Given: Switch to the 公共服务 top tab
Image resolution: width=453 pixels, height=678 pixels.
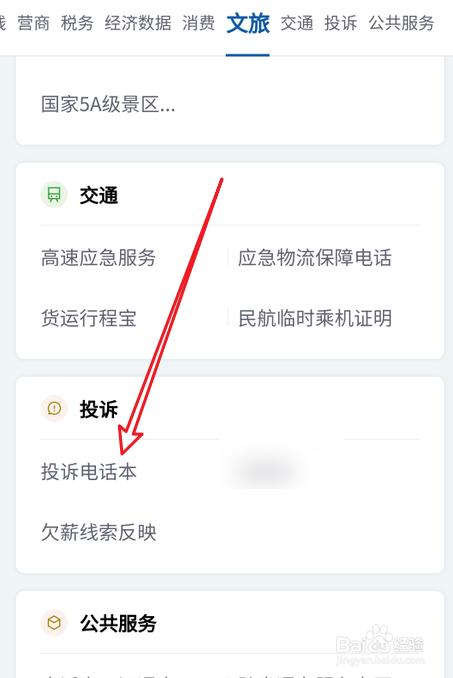Looking at the screenshot, I should coord(401,23).
